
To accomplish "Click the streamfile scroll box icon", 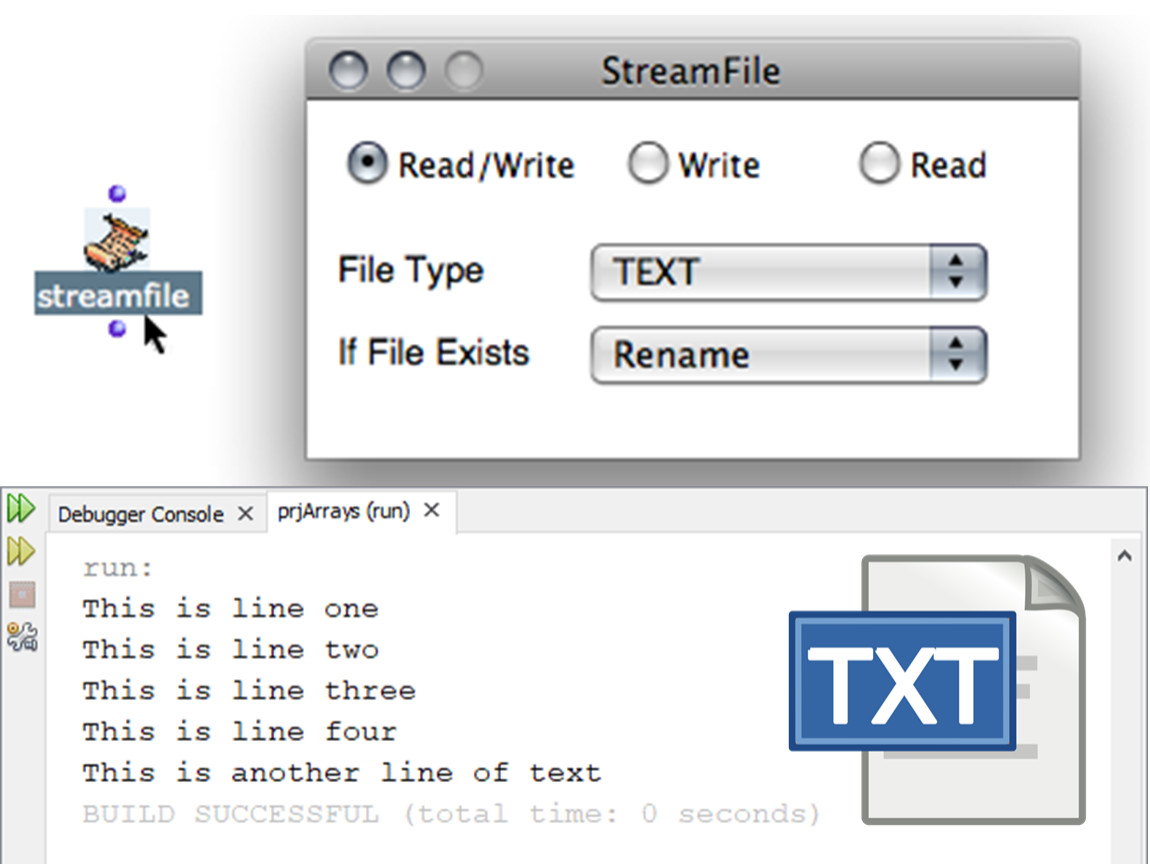I will tap(117, 241).
